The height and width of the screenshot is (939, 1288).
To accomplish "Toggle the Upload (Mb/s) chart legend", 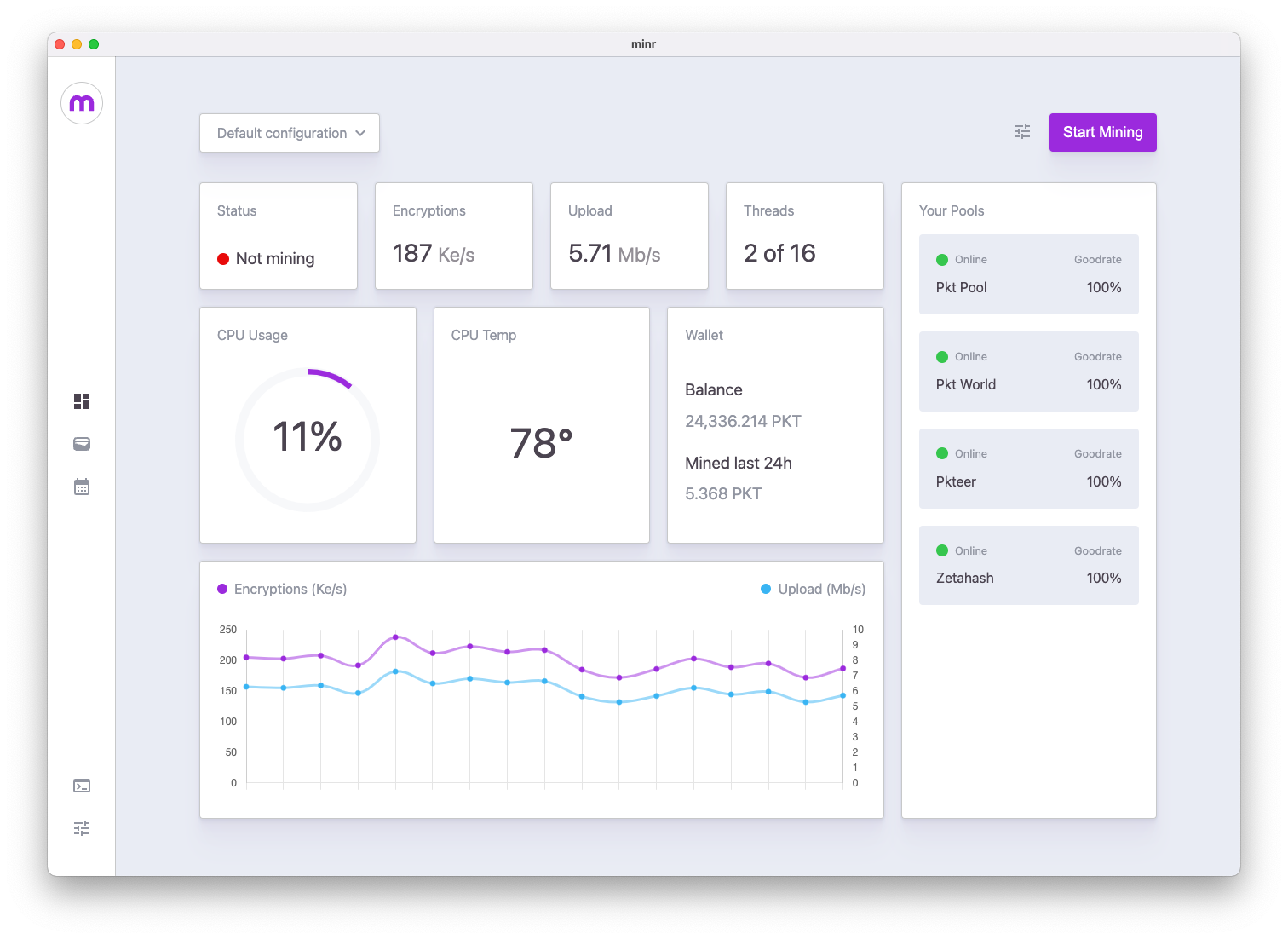I will point(812,589).
